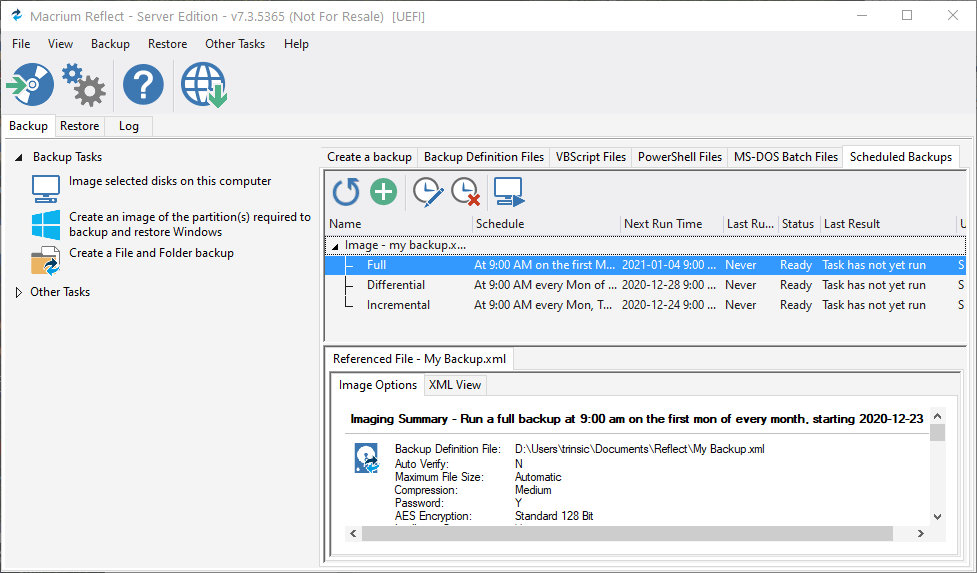Switch to the Restore main tab
Screen dimensions: 977x573
coord(80,126)
